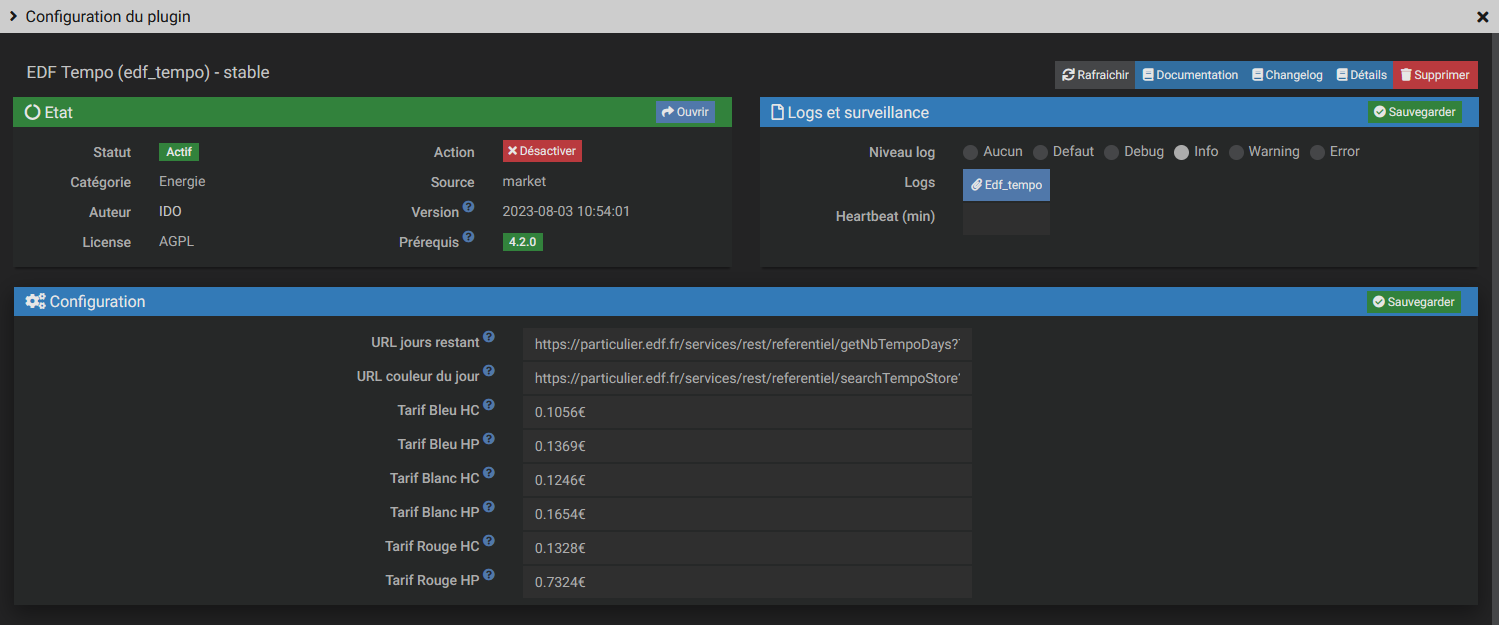Click the 4.2.0 prerequisite badge
This screenshot has height=625, width=1499.
click(x=523, y=242)
